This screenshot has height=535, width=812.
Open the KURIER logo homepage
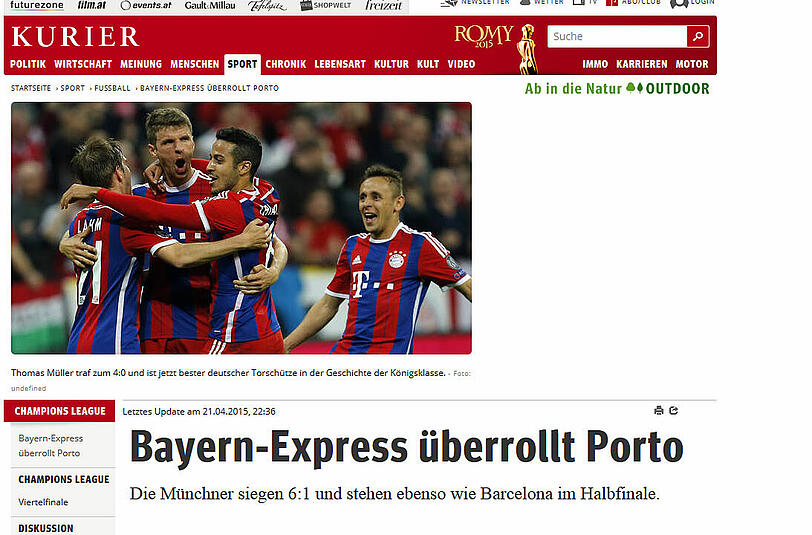[x=75, y=37]
